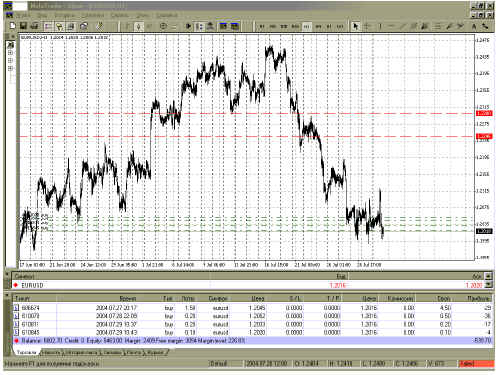Click the print icon in toolbar
The height and width of the screenshot is (375, 498).
pyautogui.click(x=34, y=26)
